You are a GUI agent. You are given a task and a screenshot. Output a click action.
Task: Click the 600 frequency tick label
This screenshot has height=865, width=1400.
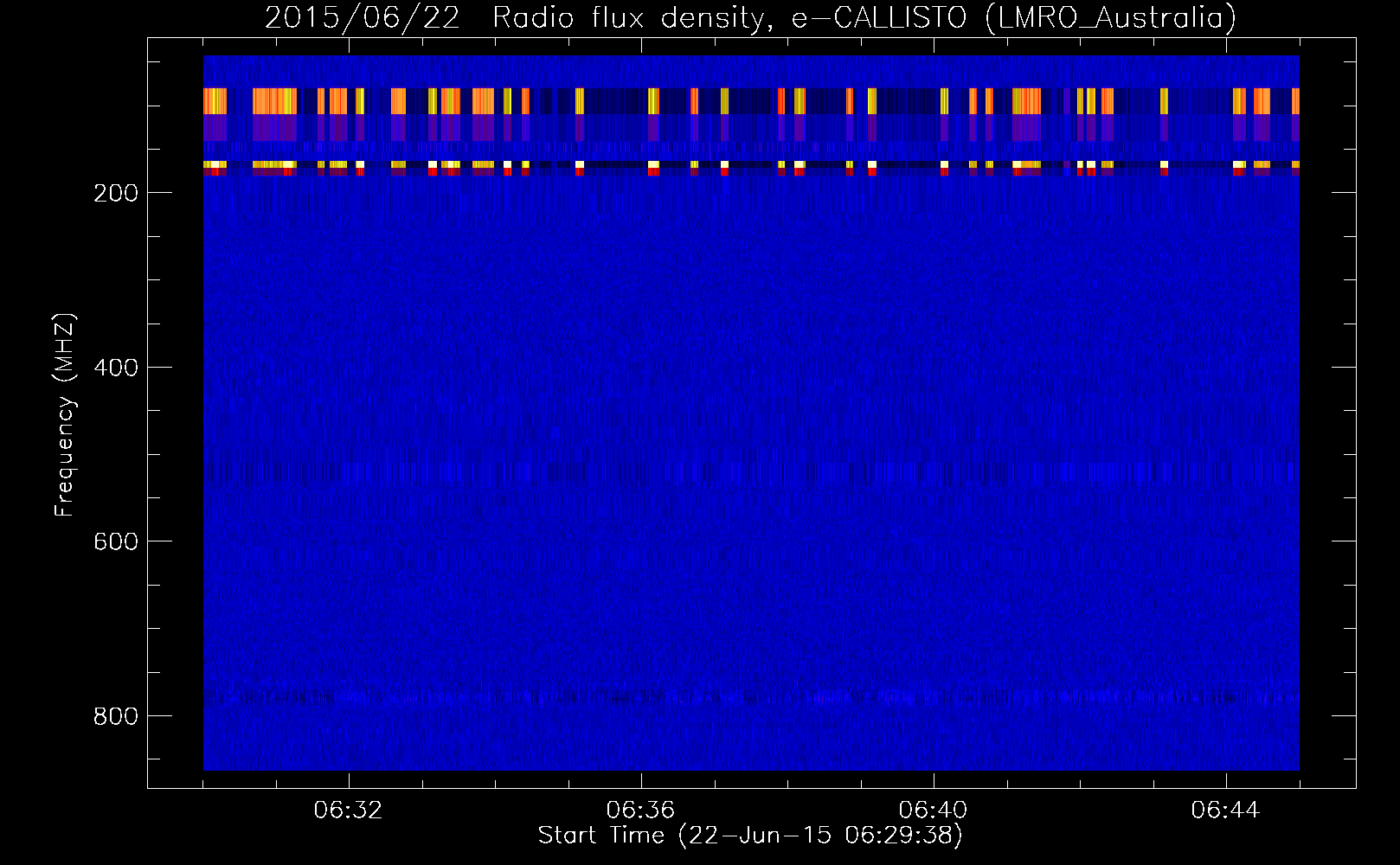coord(115,541)
